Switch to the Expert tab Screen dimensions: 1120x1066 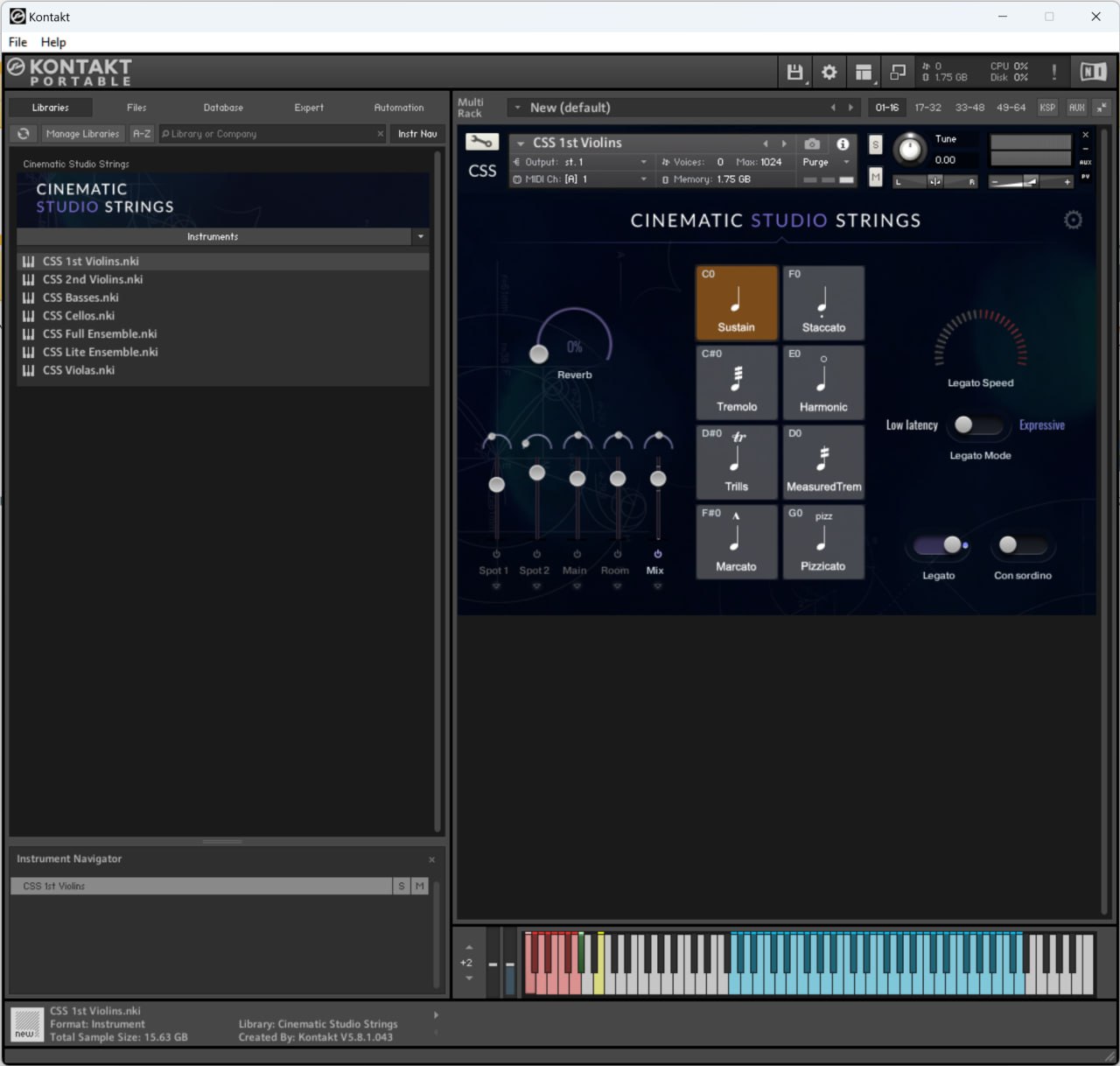coord(309,108)
